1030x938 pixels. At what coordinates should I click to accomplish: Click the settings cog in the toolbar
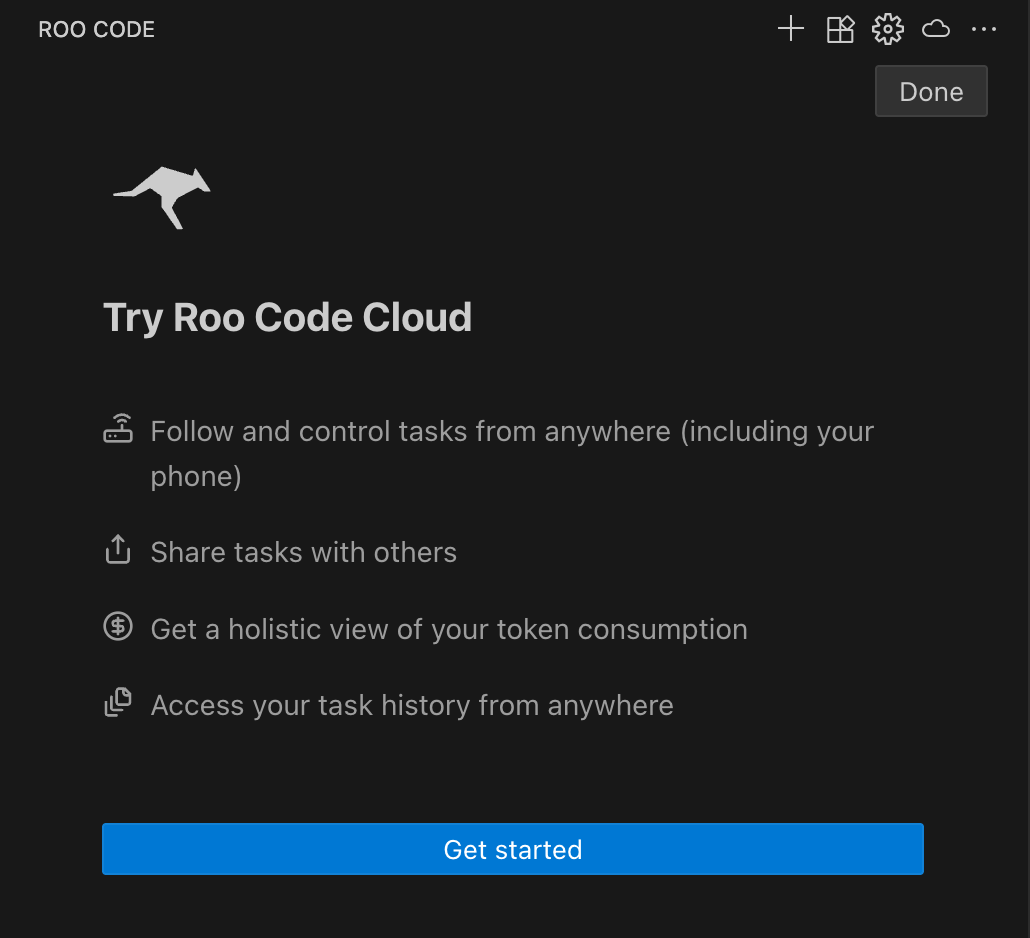(x=887, y=28)
